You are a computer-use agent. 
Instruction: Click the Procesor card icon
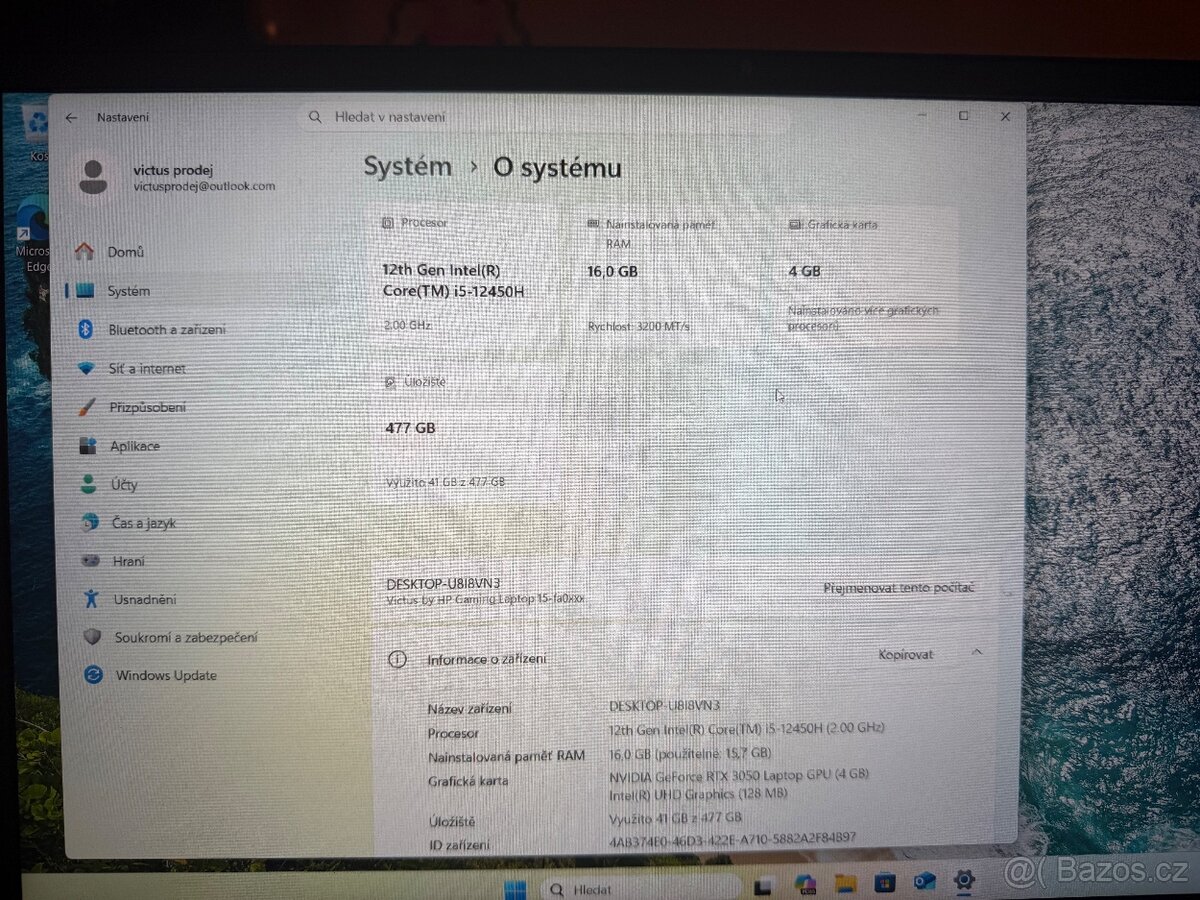click(388, 223)
